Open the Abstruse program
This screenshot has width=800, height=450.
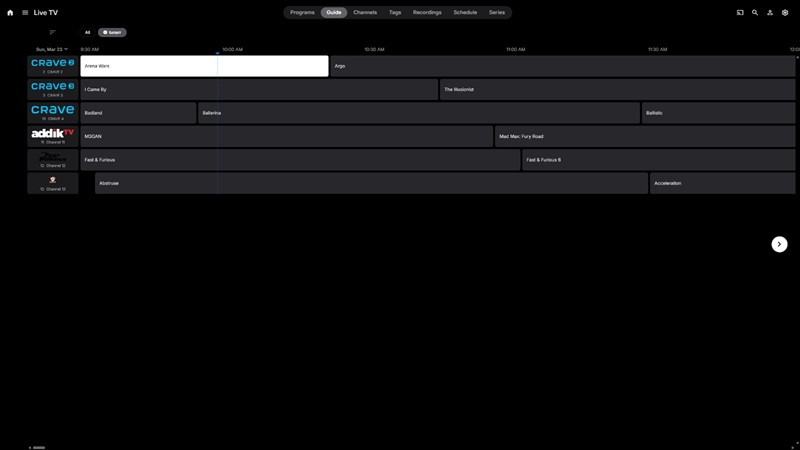(371, 184)
